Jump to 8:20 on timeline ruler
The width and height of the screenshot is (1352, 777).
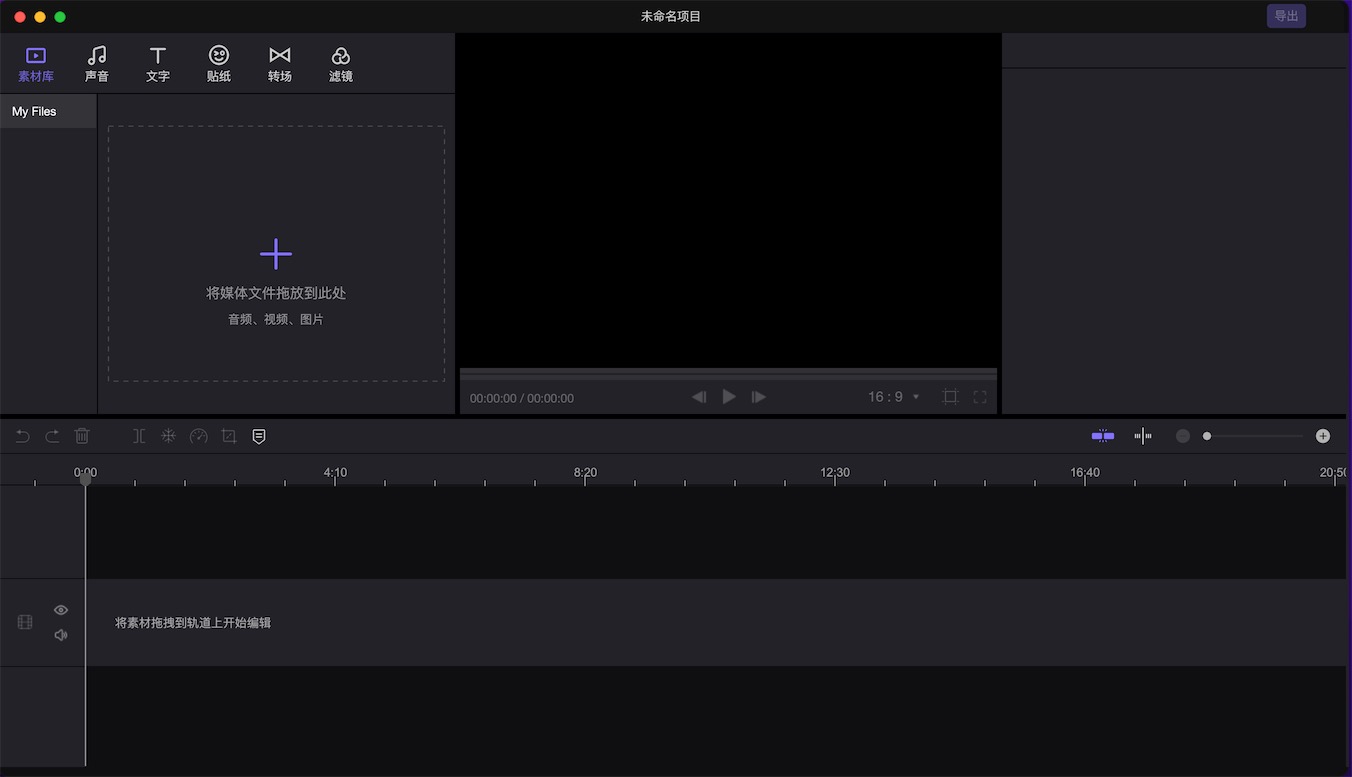[x=585, y=472]
